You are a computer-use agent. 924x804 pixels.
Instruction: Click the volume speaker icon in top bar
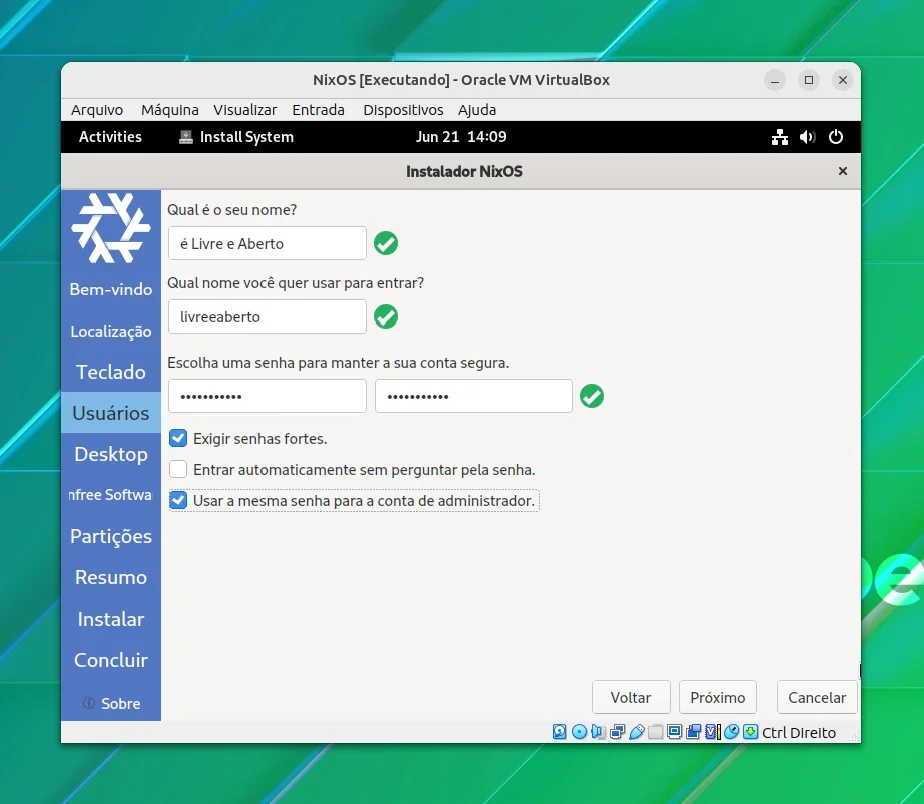[x=807, y=137]
